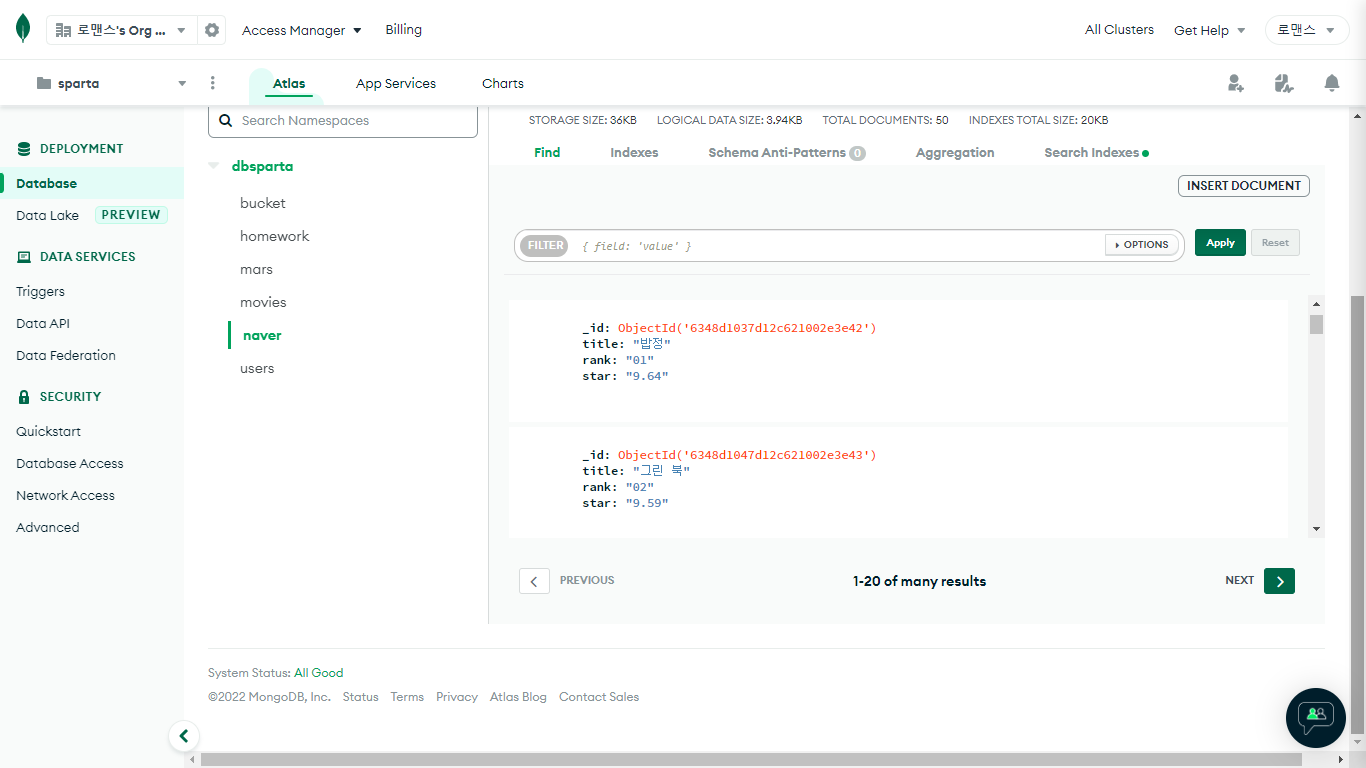Screen dimensions: 1366x768
Task: Open the Terms footer link
Action: pyautogui.click(x=407, y=697)
